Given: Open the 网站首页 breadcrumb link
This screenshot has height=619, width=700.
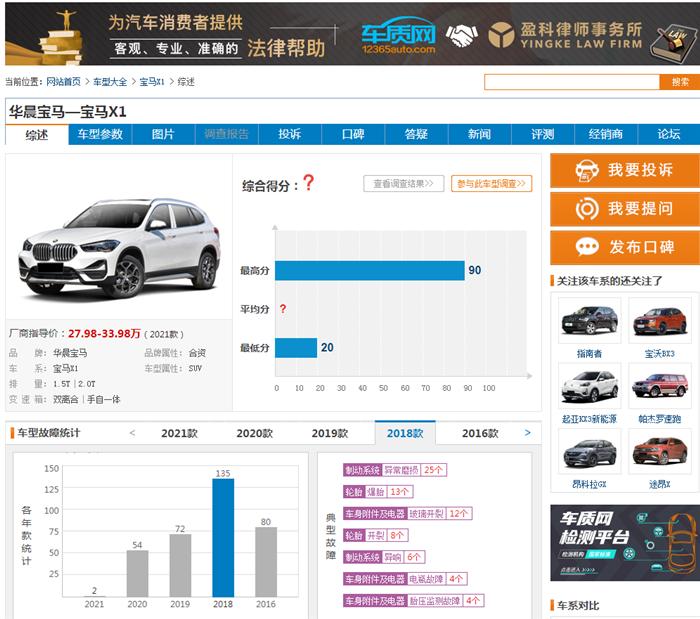Looking at the screenshot, I should point(63,82).
